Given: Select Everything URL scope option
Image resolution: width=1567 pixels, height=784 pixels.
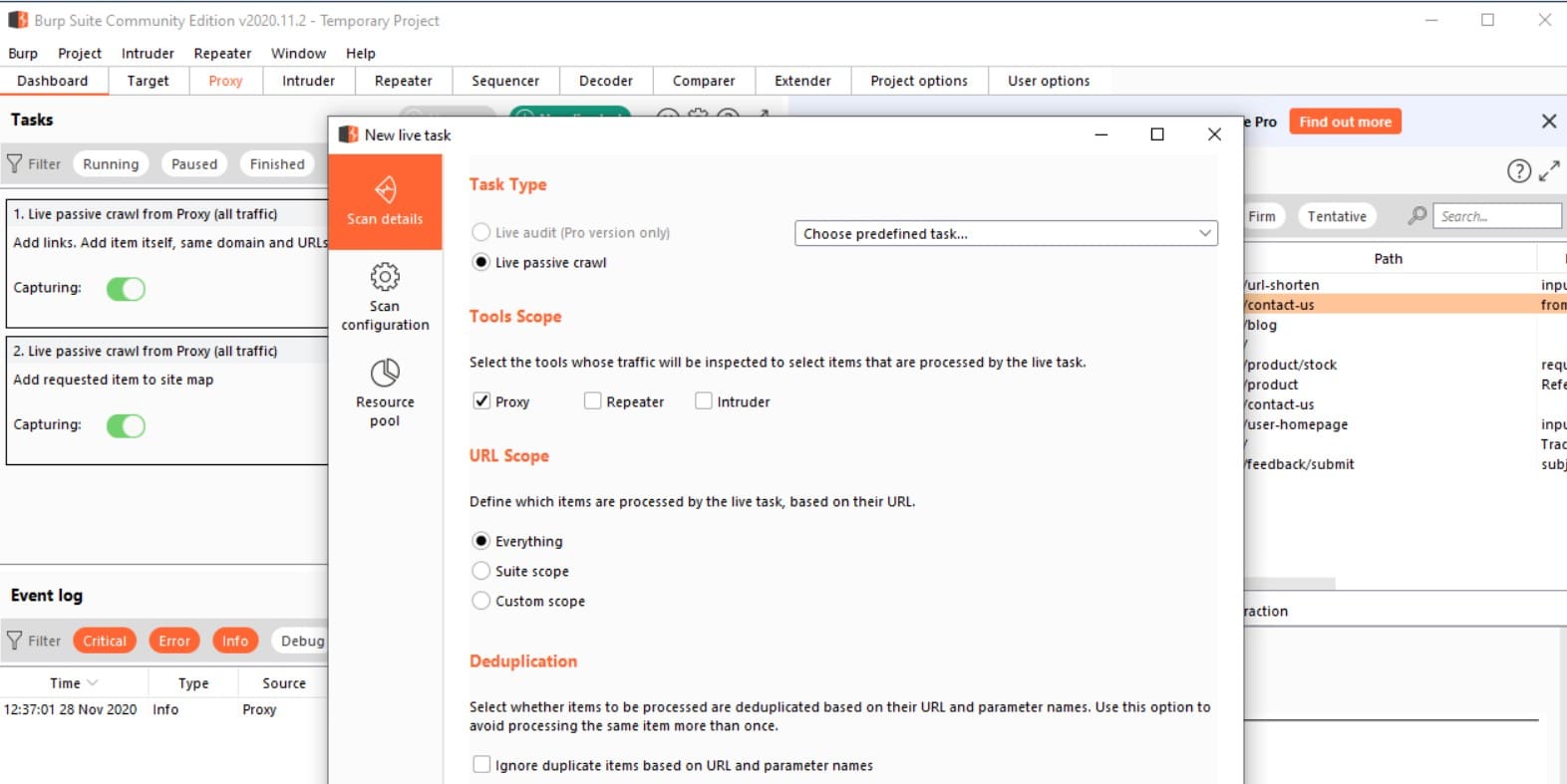Looking at the screenshot, I should 481,541.
